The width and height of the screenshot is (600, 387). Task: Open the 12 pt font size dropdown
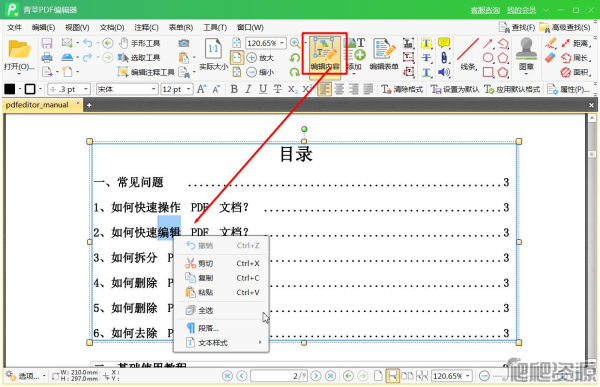click(x=188, y=89)
